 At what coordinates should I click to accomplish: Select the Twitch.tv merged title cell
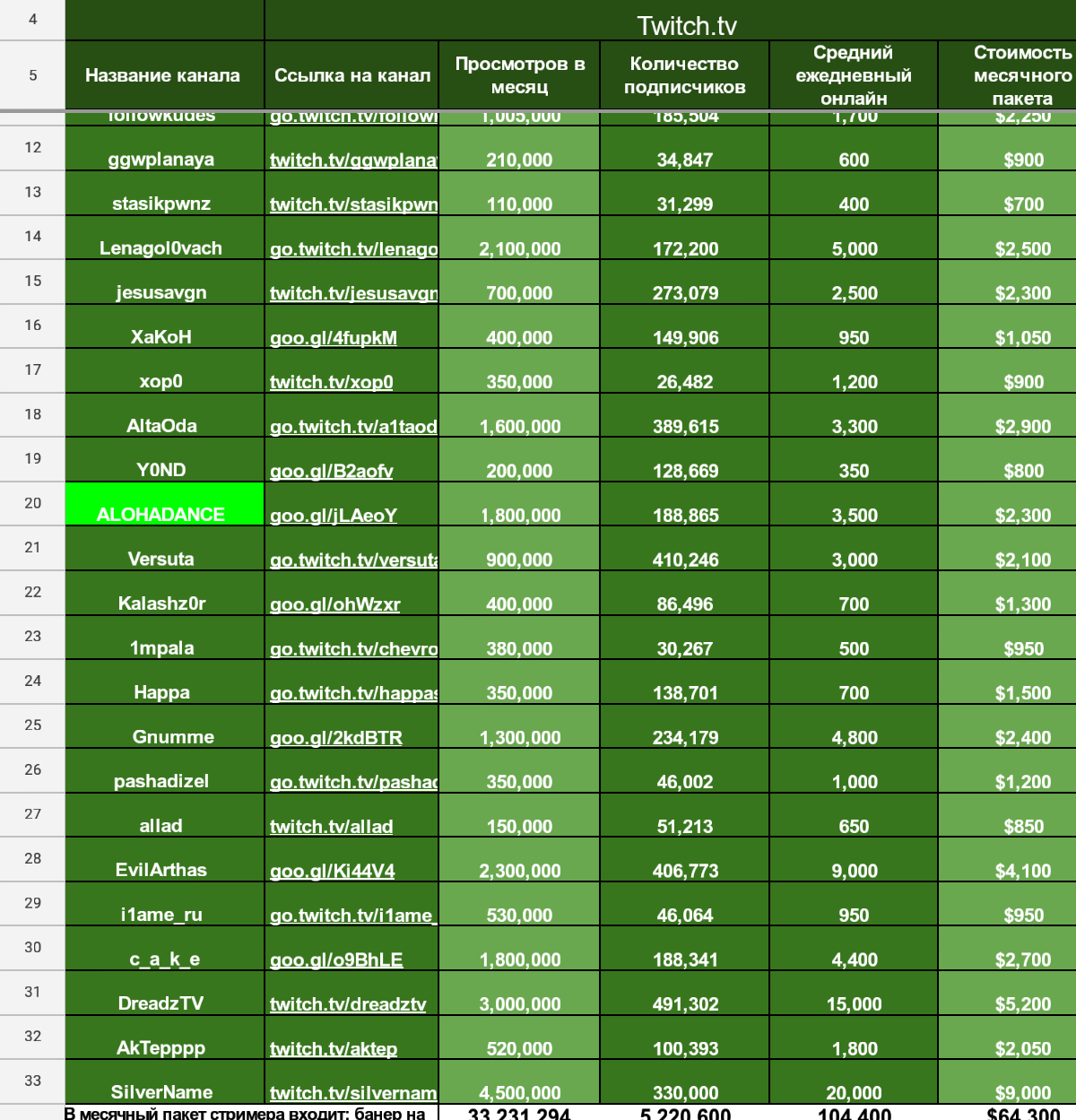point(671,20)
